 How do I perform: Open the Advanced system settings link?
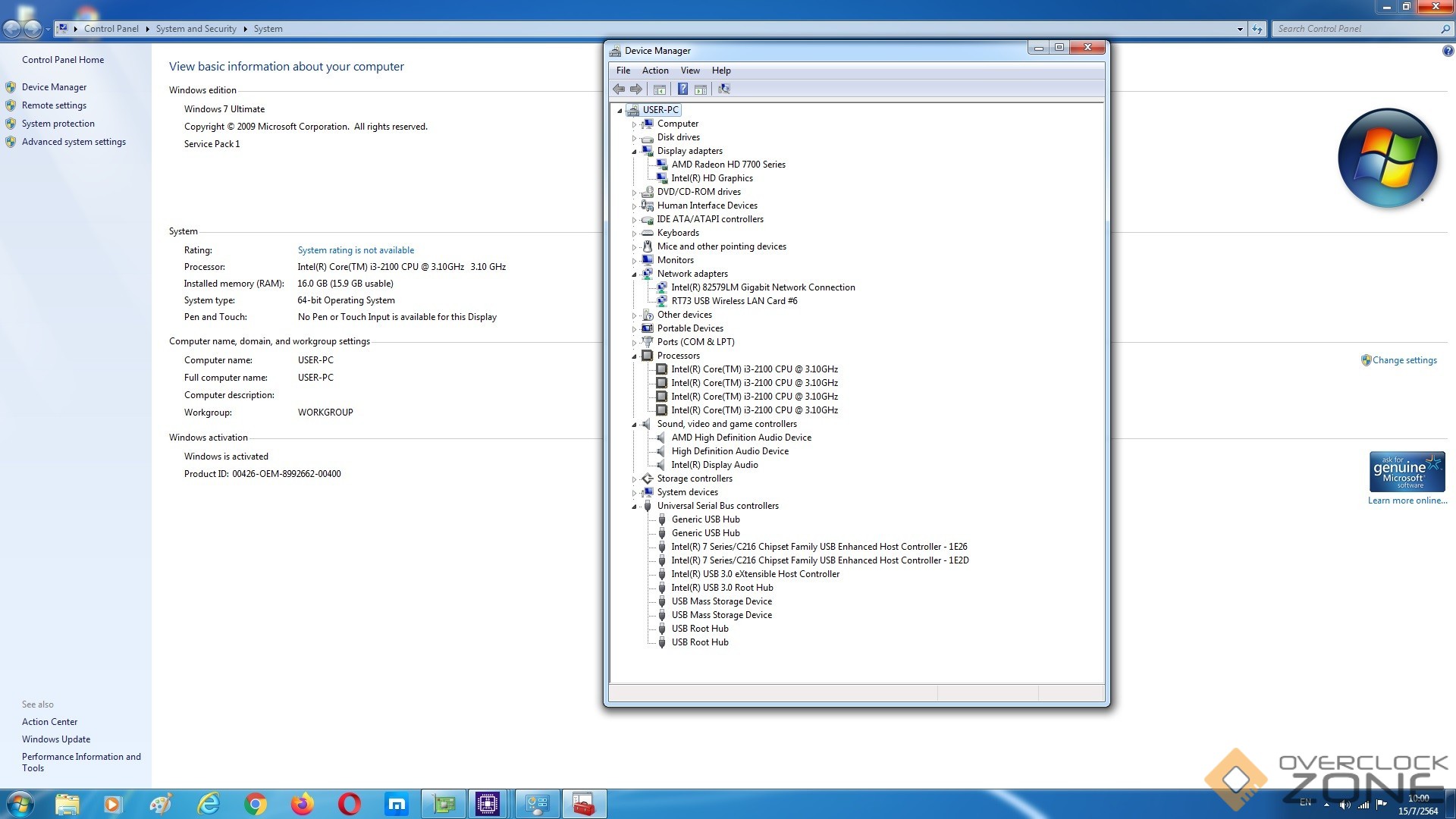tap(74, 142)
